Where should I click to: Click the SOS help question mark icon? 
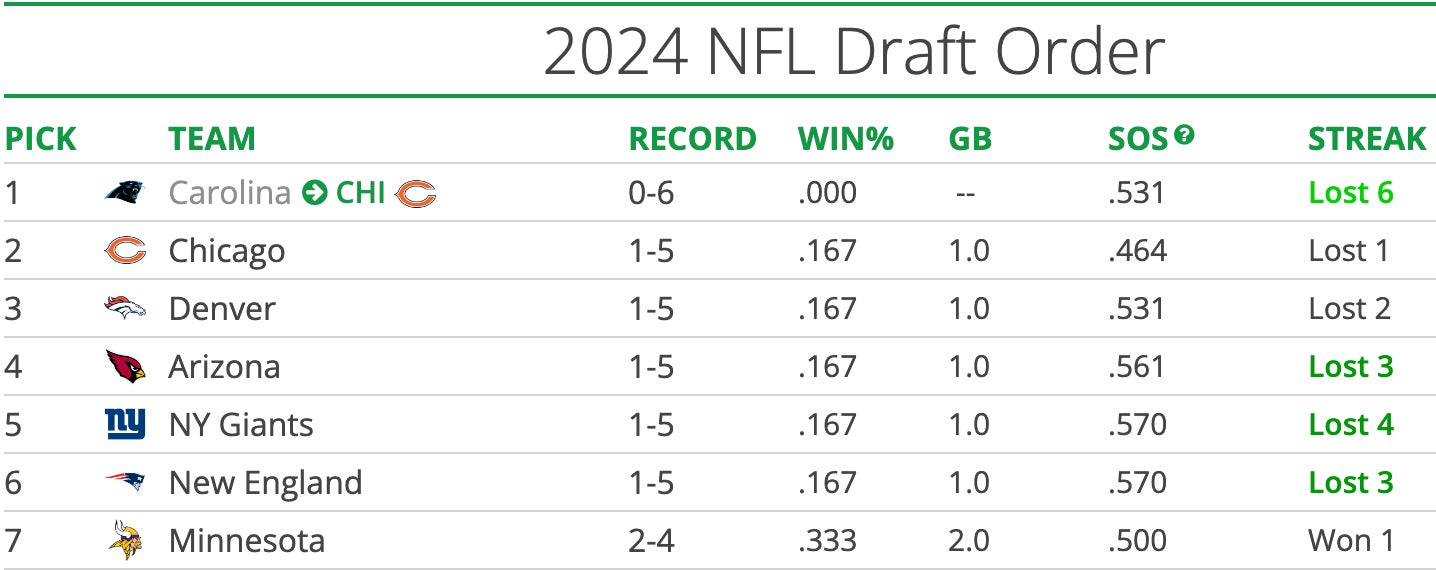pyautogui.click(x=1185, y=134)
